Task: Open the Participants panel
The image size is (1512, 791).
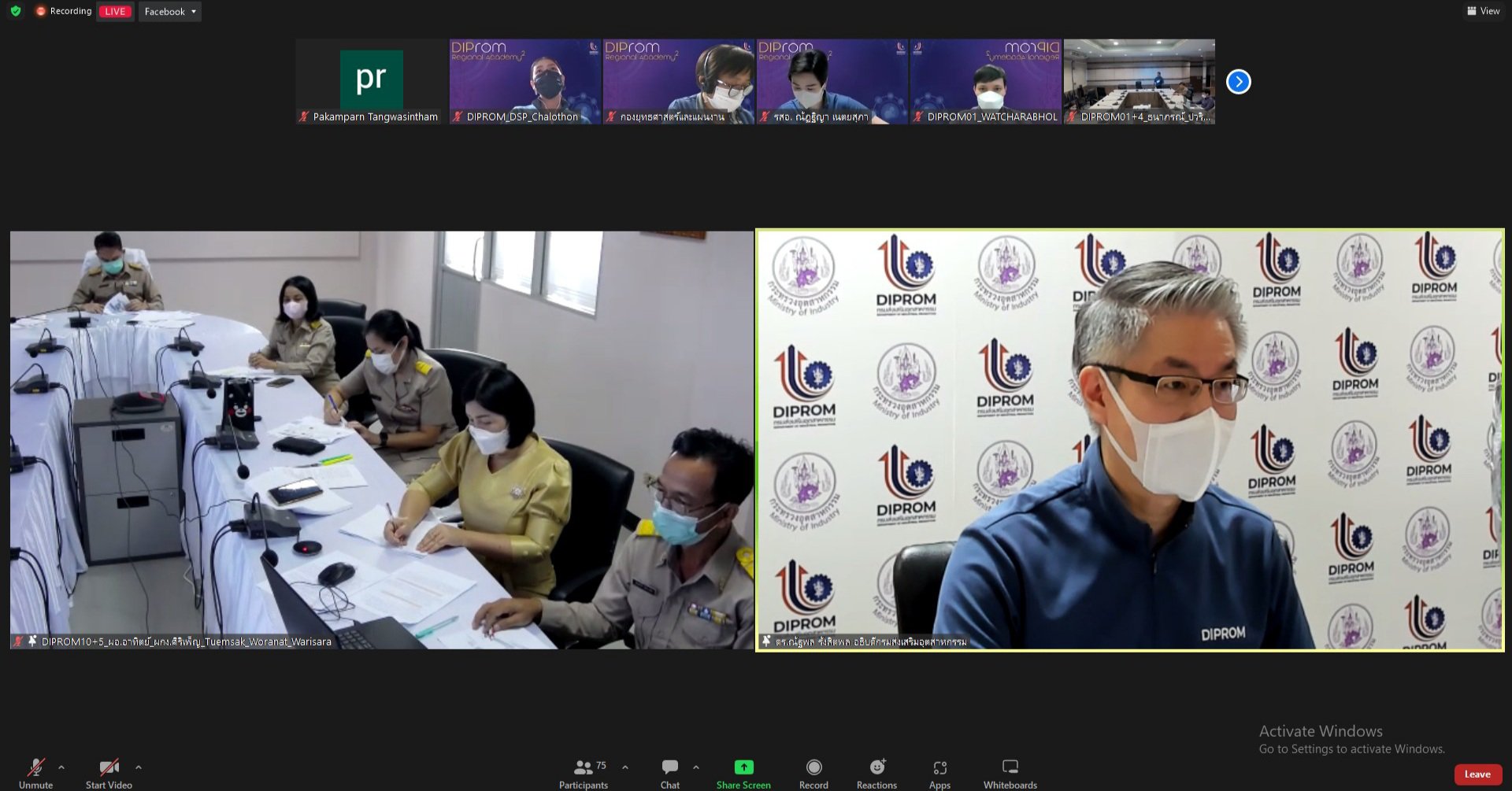Action: [584, 773]
